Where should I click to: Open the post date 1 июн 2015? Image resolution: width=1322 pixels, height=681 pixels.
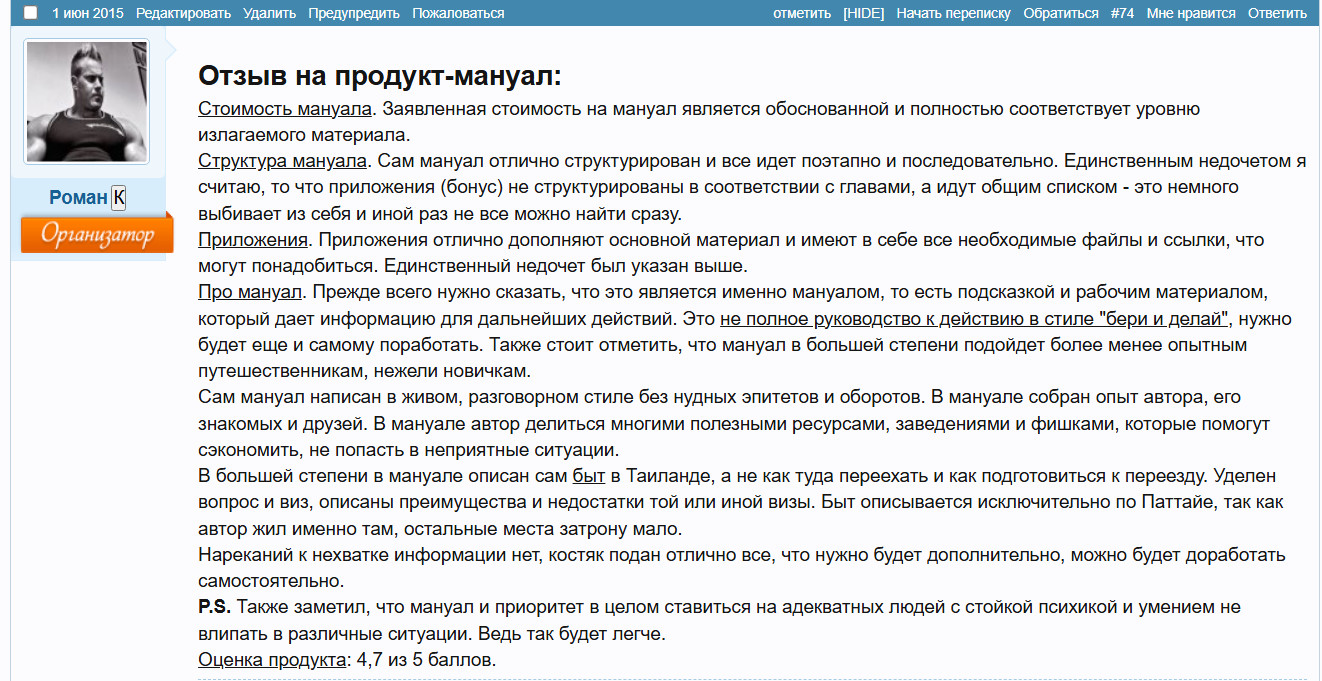pos(88,13)
